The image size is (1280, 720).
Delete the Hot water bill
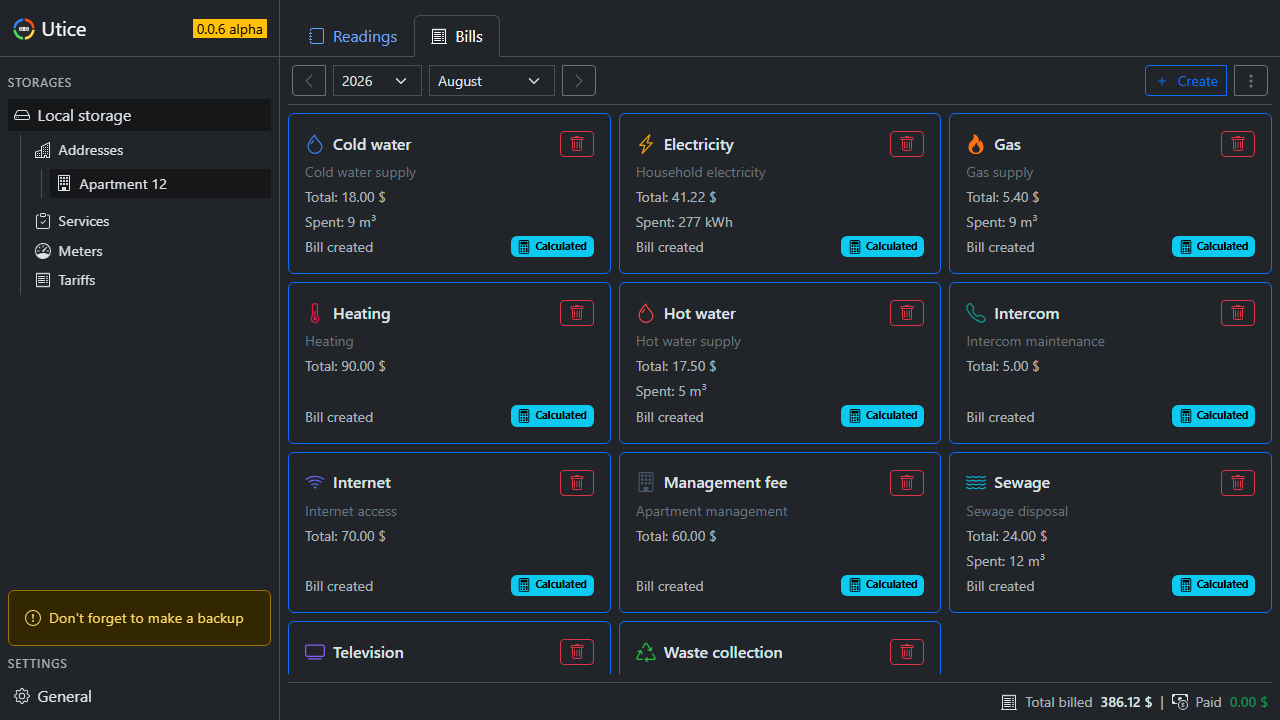[907, 313]
